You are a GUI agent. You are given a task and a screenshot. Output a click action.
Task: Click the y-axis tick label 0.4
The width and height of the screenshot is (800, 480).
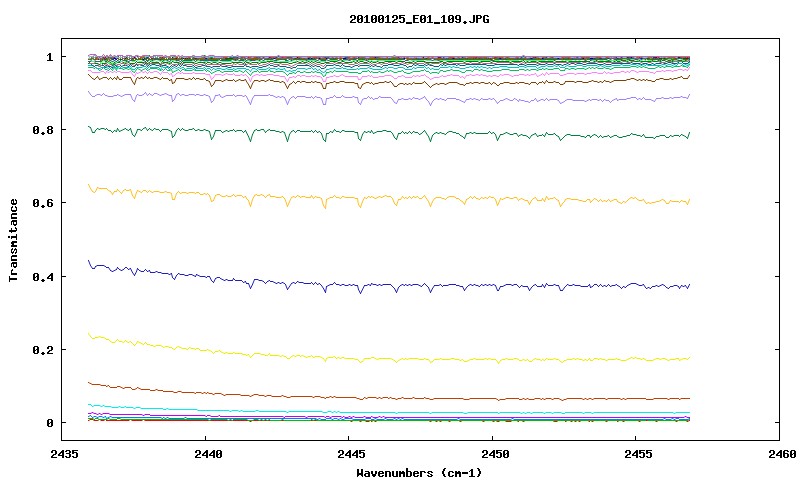43,276
